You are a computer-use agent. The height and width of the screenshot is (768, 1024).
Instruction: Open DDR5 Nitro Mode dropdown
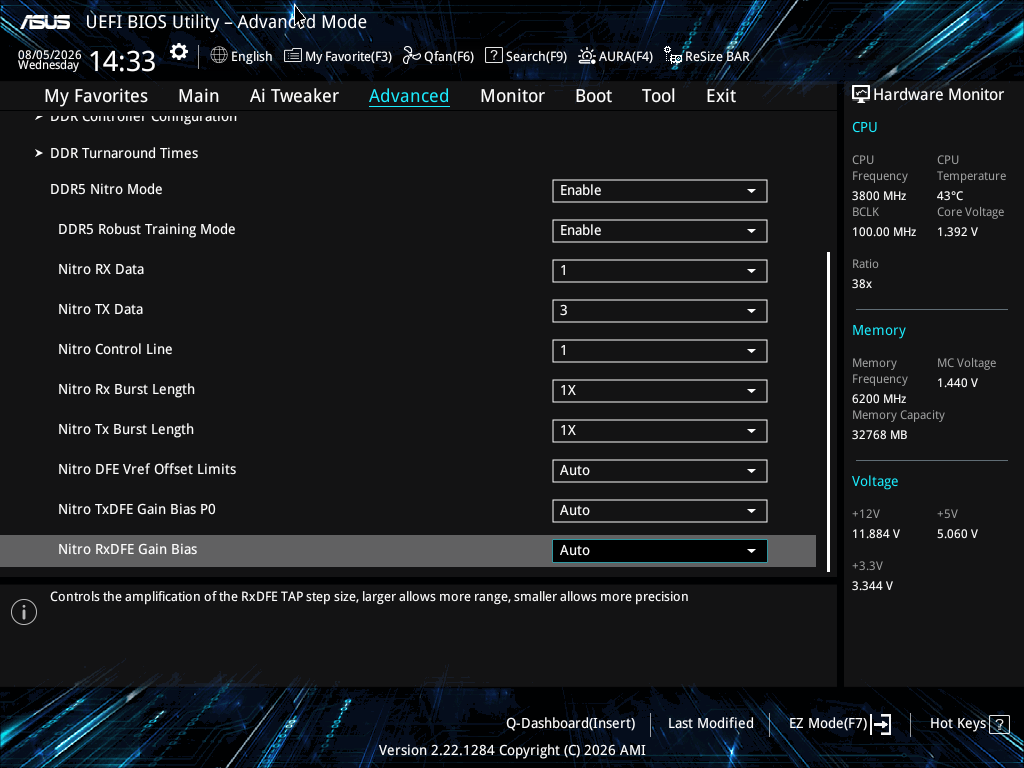click(660, 191)
